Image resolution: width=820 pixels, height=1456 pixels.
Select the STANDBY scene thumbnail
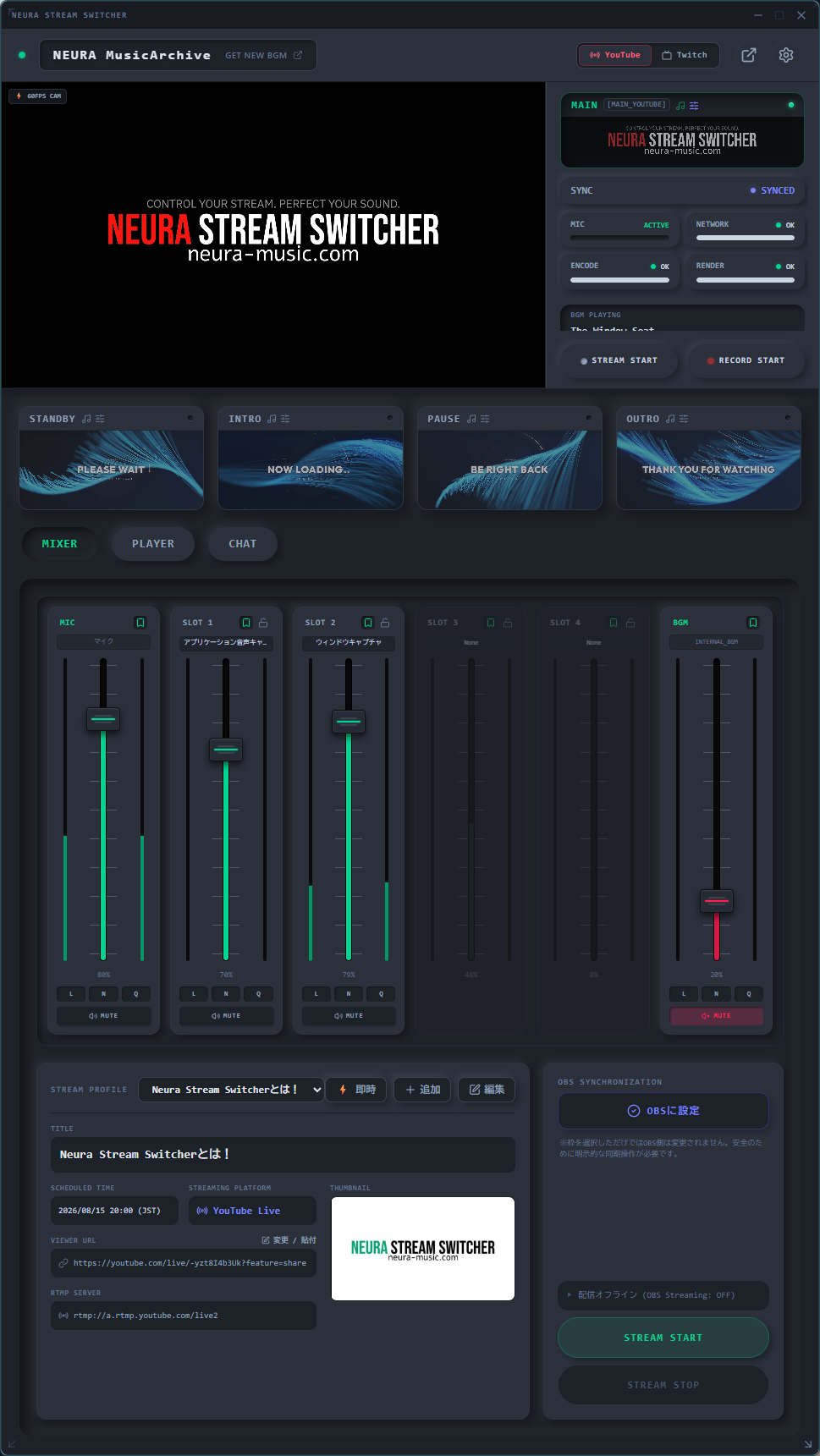pos(112,470)
